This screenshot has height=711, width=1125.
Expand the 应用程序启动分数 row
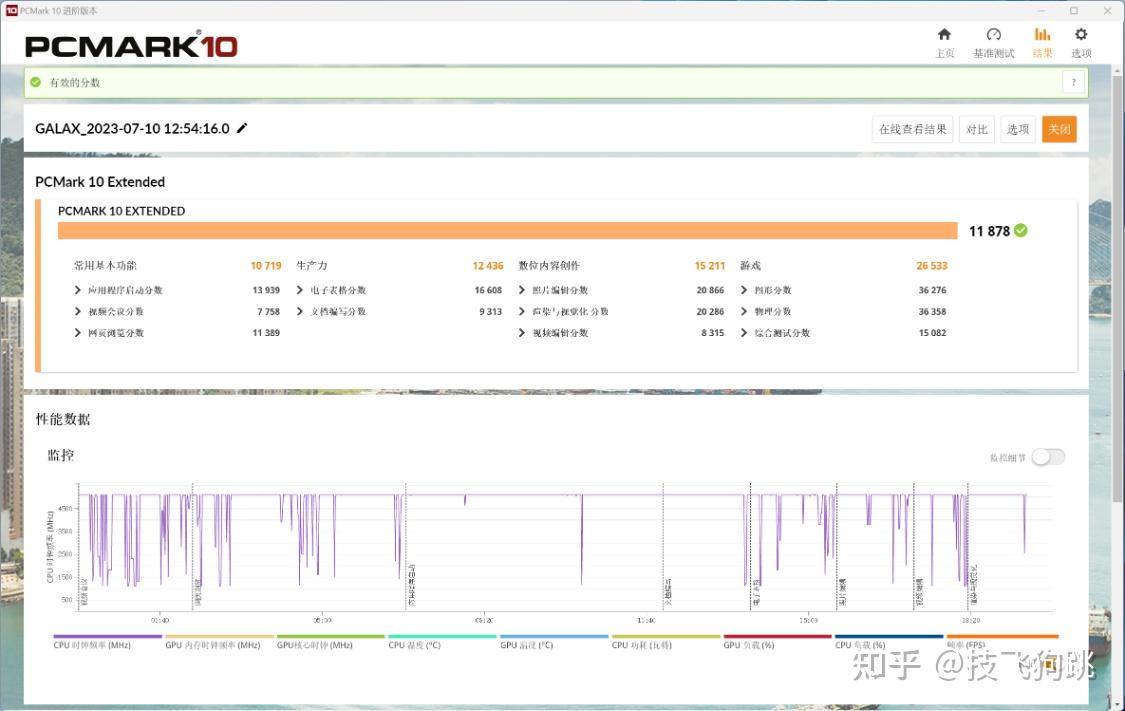coord(77,290)
